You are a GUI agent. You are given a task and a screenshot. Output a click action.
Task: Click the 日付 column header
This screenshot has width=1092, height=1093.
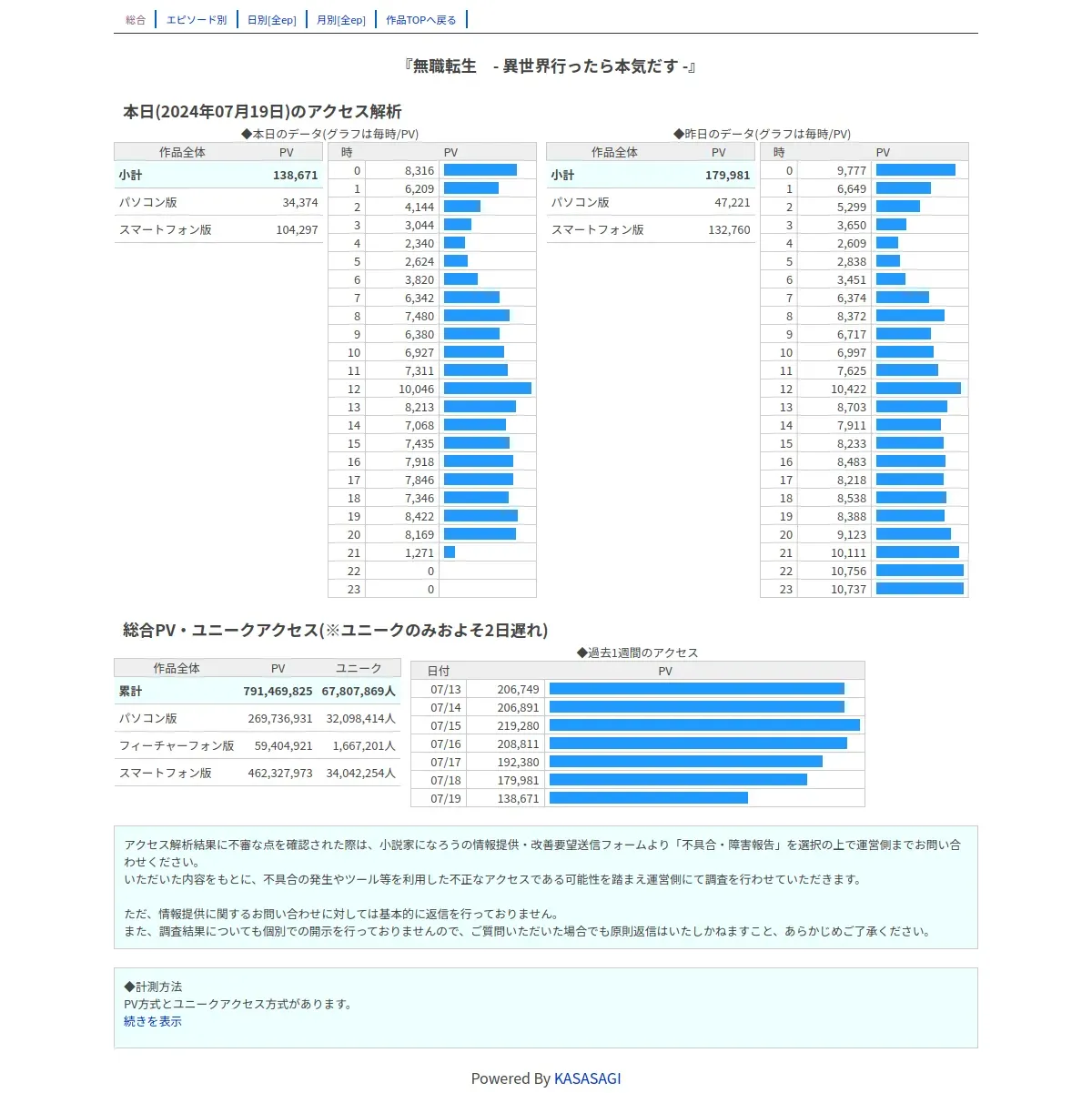(439, 671)
